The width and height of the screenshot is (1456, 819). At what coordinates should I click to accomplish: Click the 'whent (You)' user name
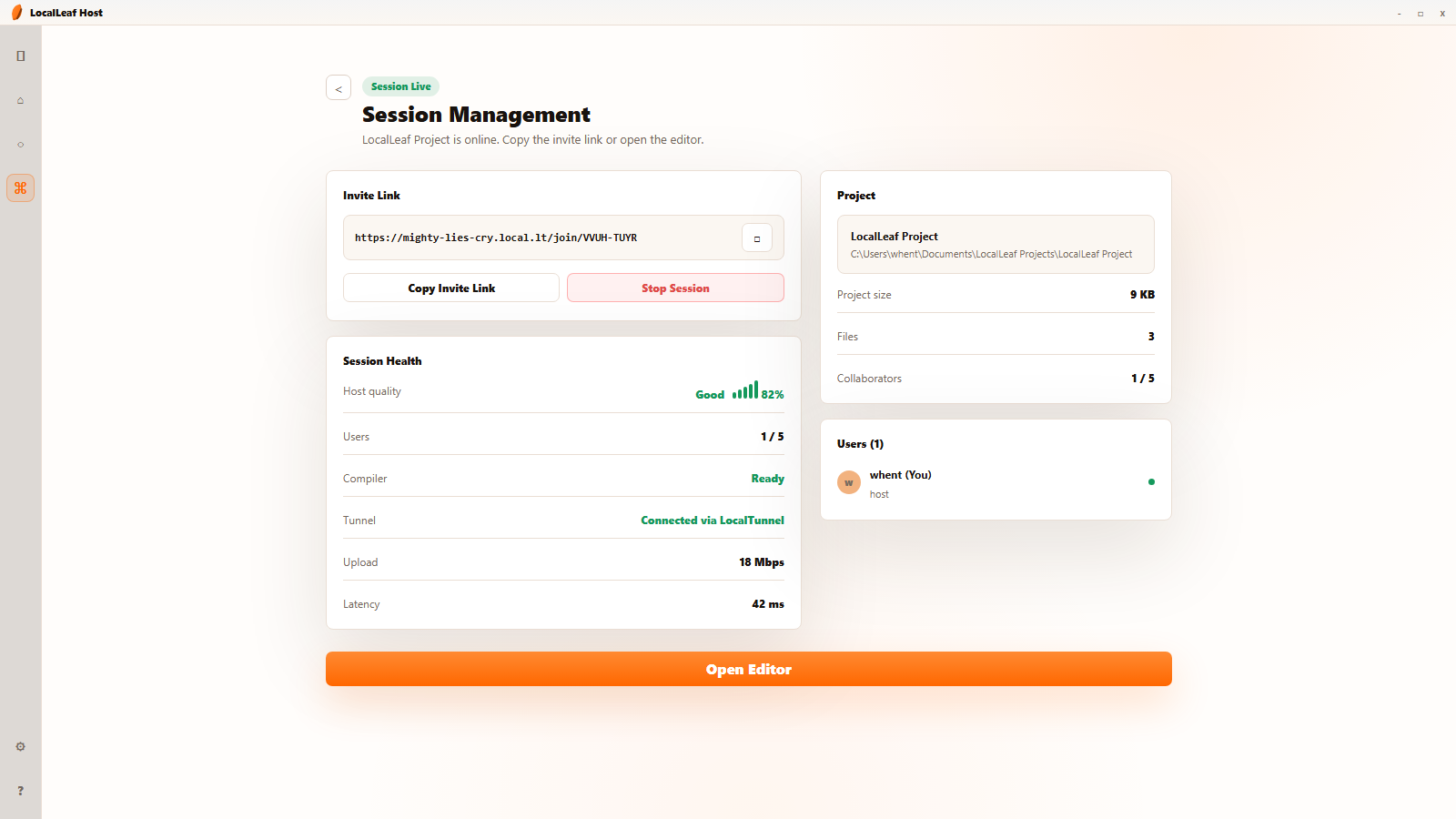(x=901, y=475)
